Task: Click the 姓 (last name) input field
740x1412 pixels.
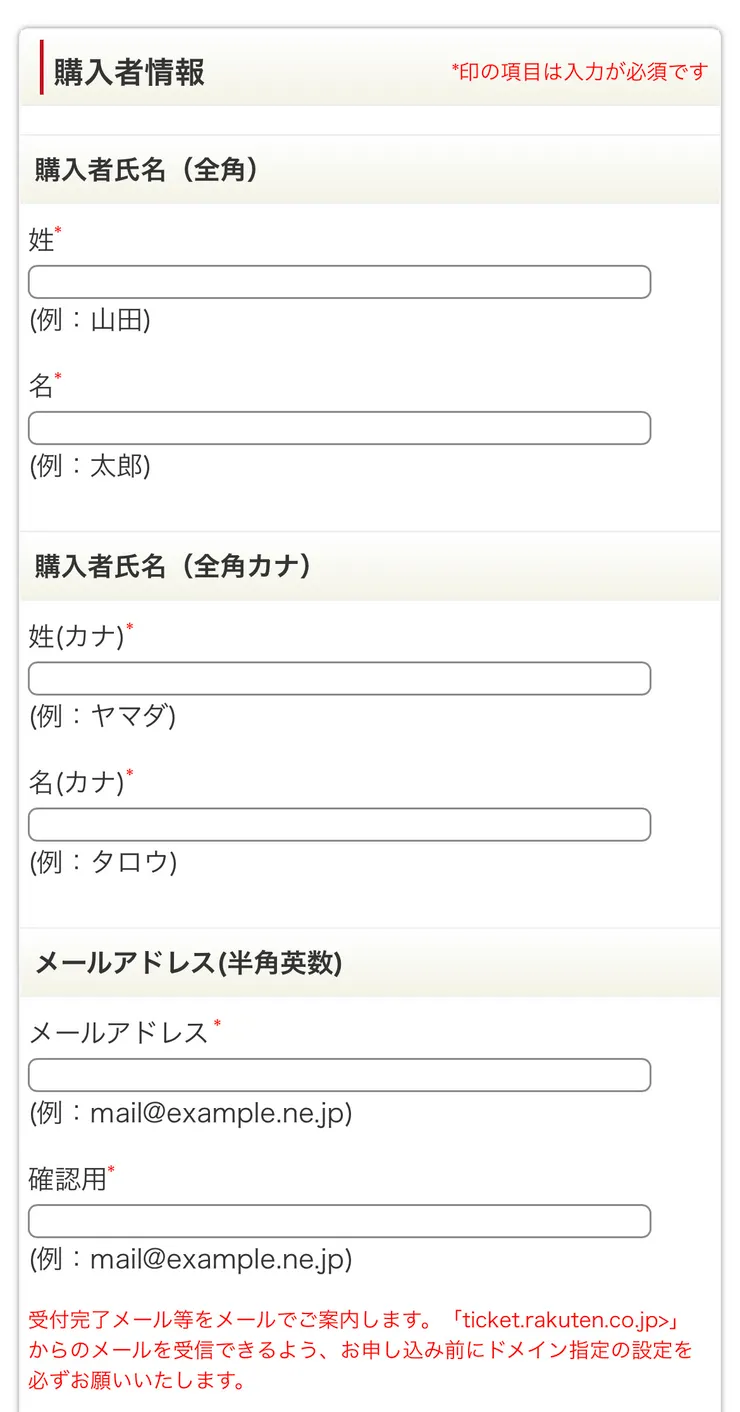Action: pos(339,282)
